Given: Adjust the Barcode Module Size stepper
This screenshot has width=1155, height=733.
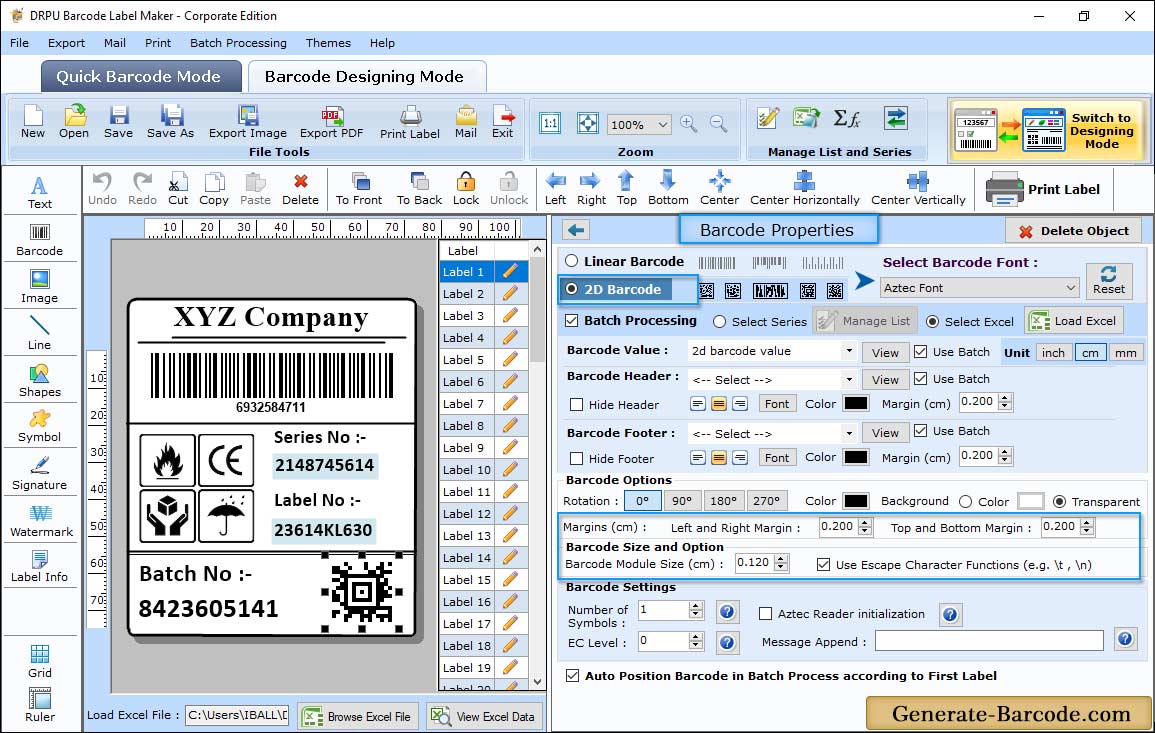Looking at the screenshot, I should (781, 564).
